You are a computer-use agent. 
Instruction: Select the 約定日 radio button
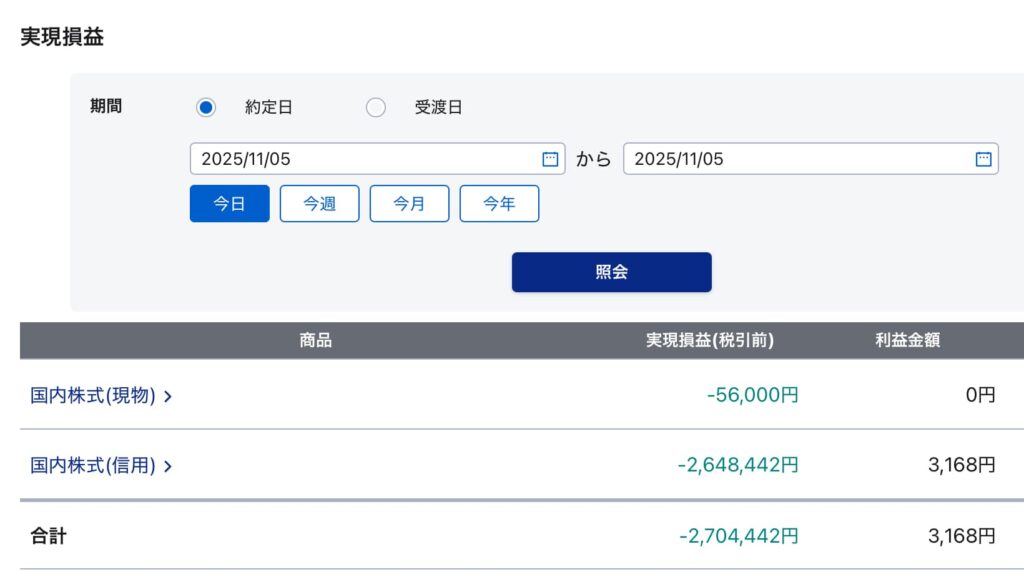206,107
